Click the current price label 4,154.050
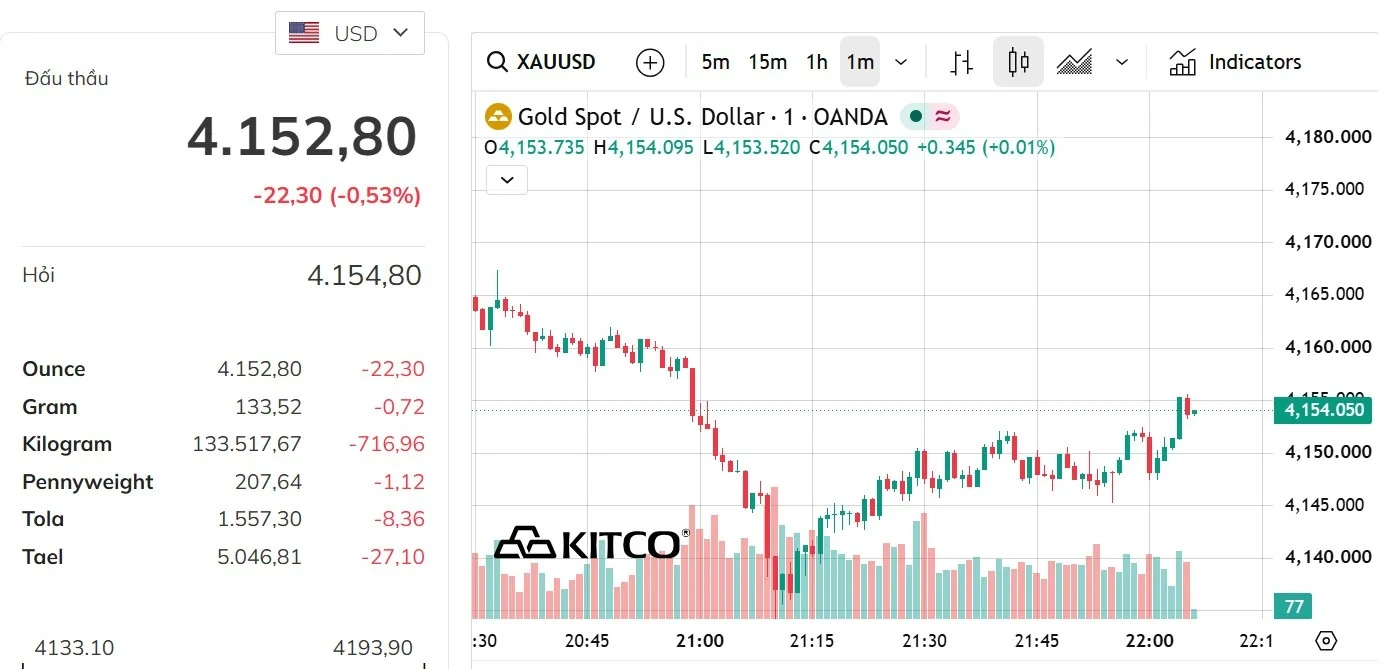The height and width of the screenshot is (669, 1386). [1324, 410]
